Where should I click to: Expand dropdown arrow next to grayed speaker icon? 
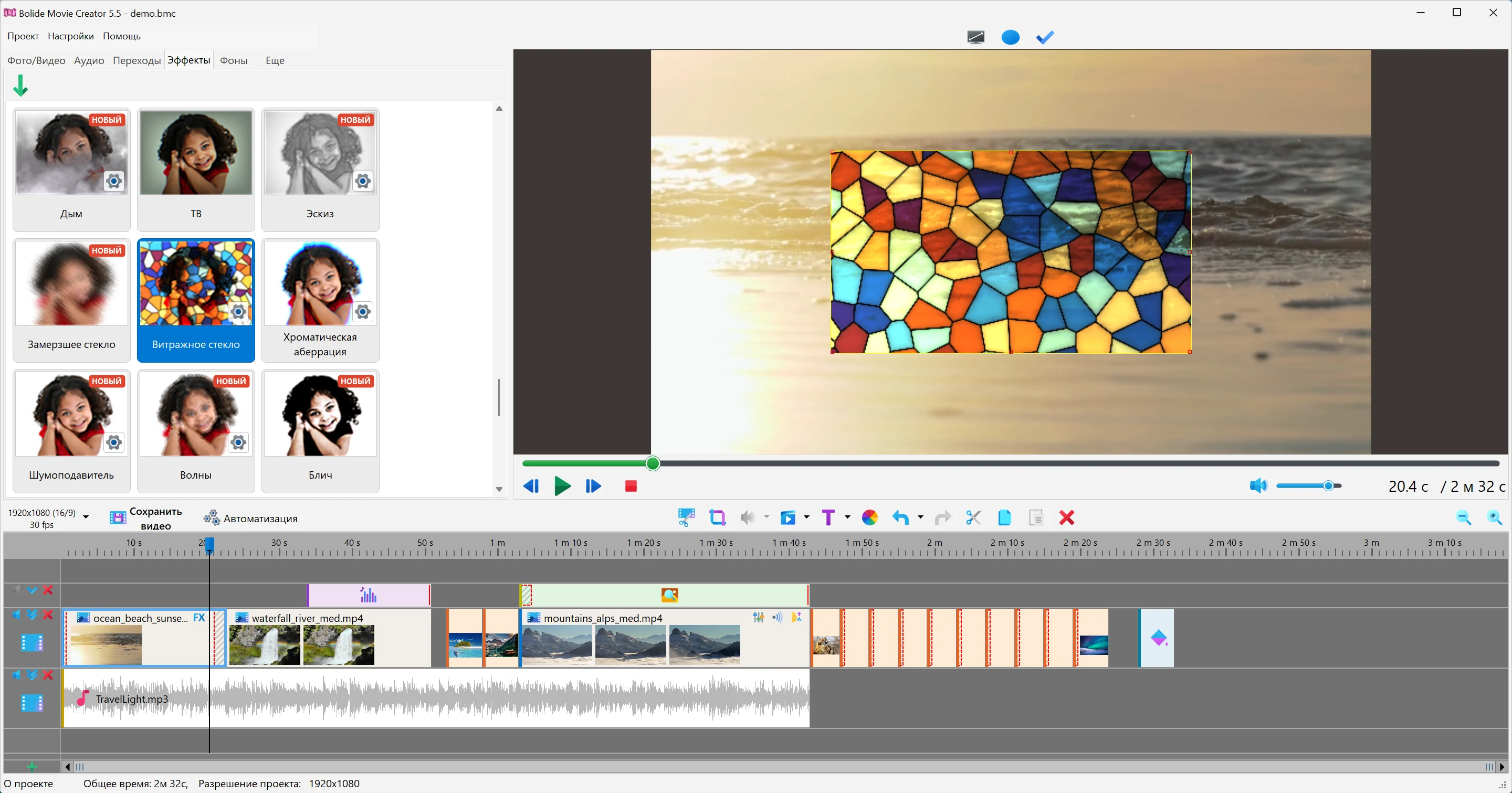pos(766,517)
